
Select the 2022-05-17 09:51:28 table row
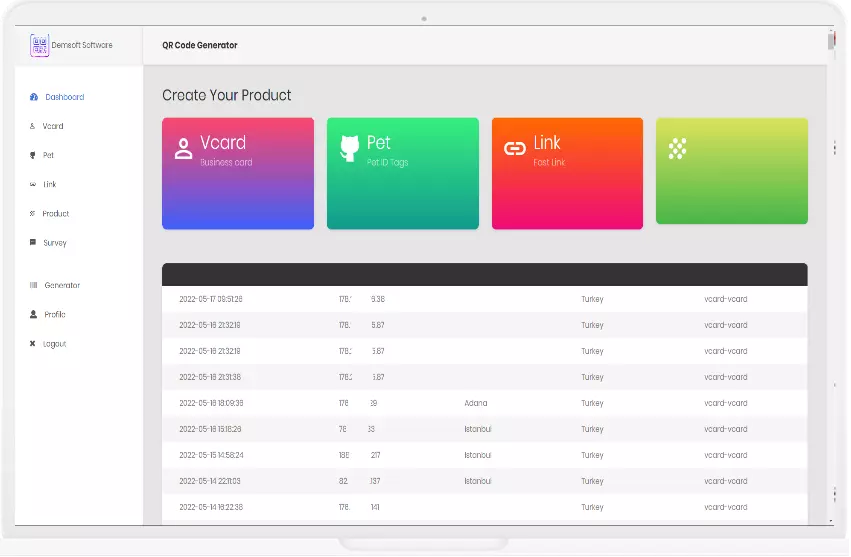pyautogui.click(x=484, y=299)
